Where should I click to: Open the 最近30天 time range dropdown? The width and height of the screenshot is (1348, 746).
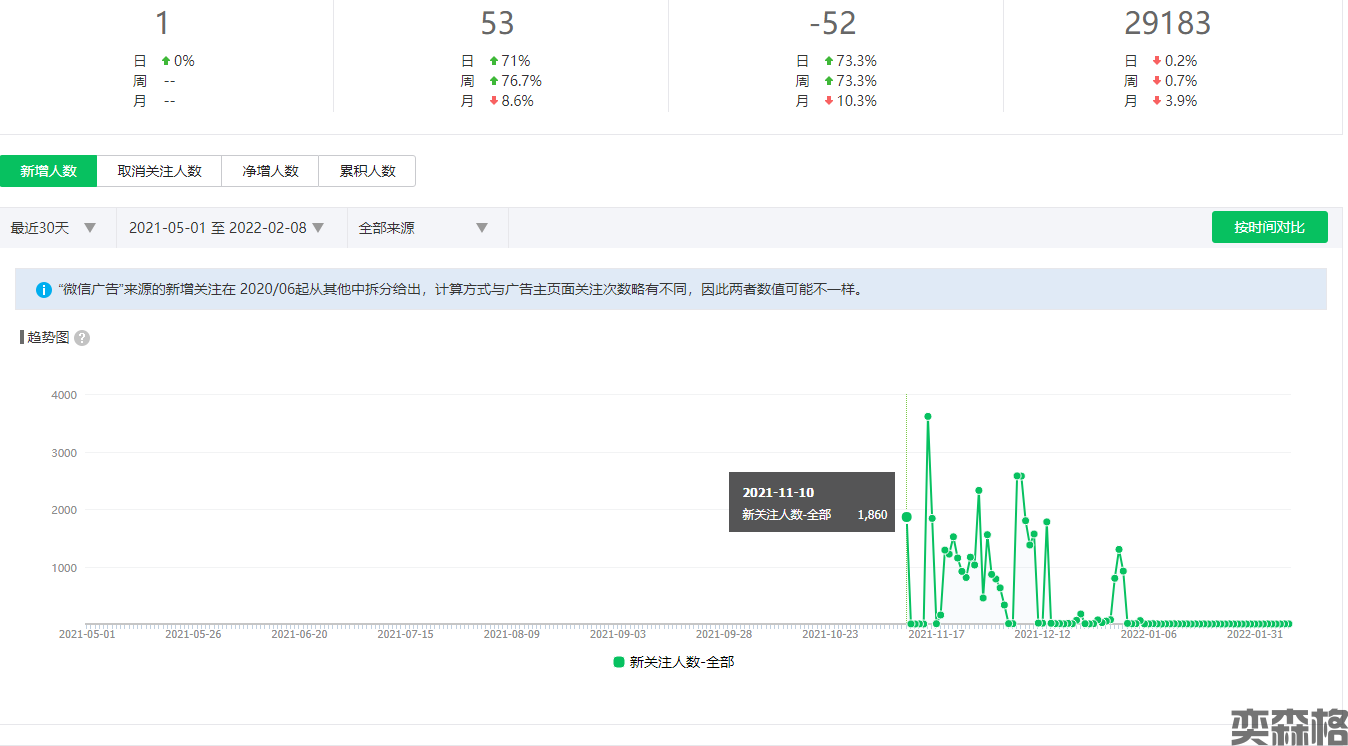point(54,228)
